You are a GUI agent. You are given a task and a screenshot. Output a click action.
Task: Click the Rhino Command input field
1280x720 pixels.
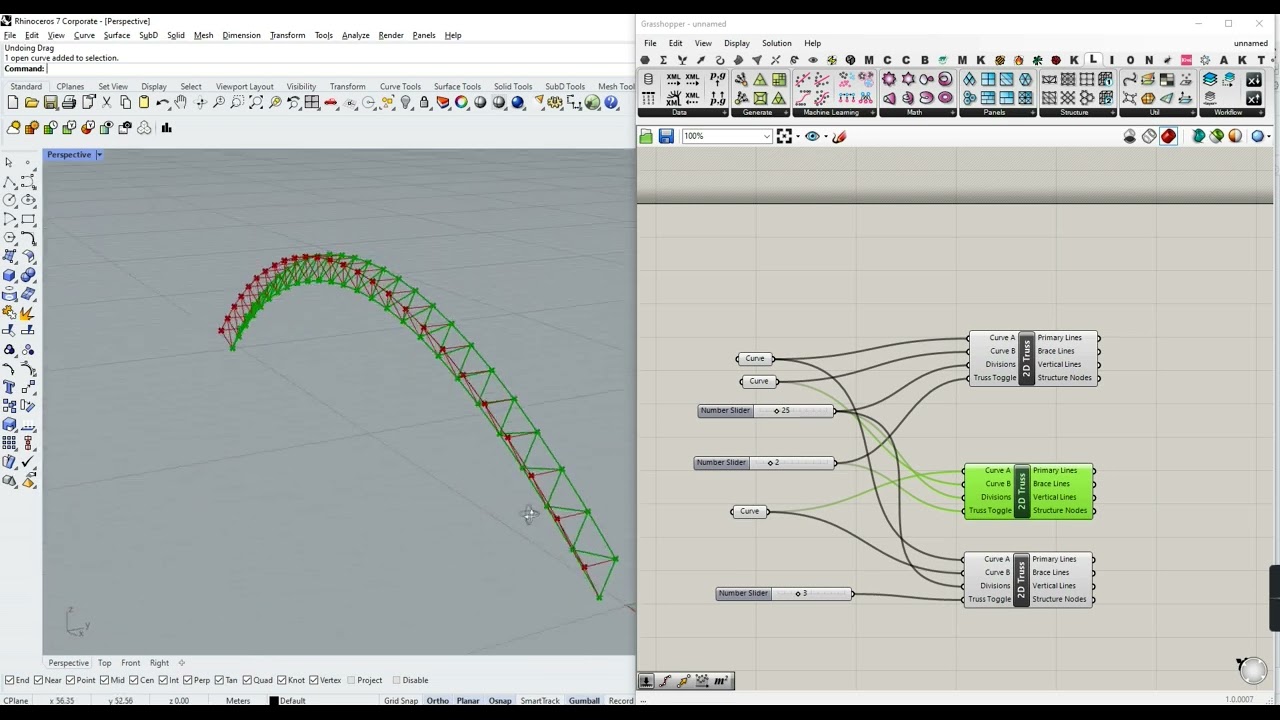(x=340, y=69)
